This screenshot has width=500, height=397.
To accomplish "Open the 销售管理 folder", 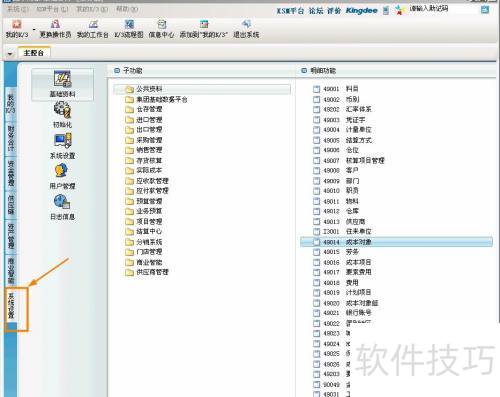I will click(144, 150).
